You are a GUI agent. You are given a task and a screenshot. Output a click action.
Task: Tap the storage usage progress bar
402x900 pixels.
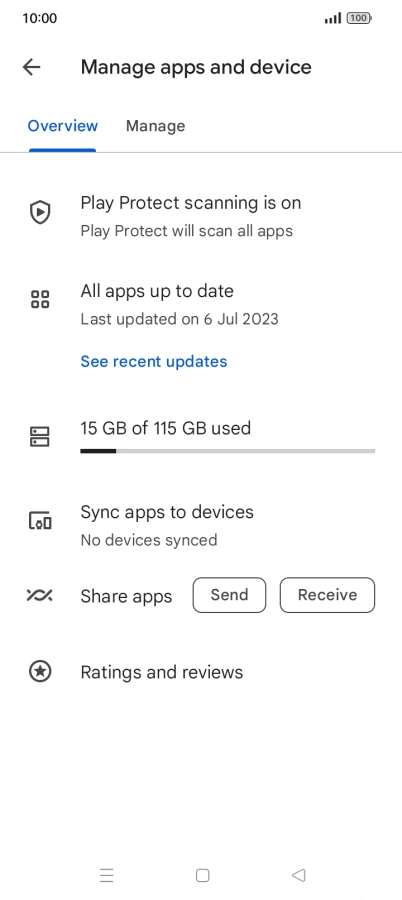click(227, 451)
